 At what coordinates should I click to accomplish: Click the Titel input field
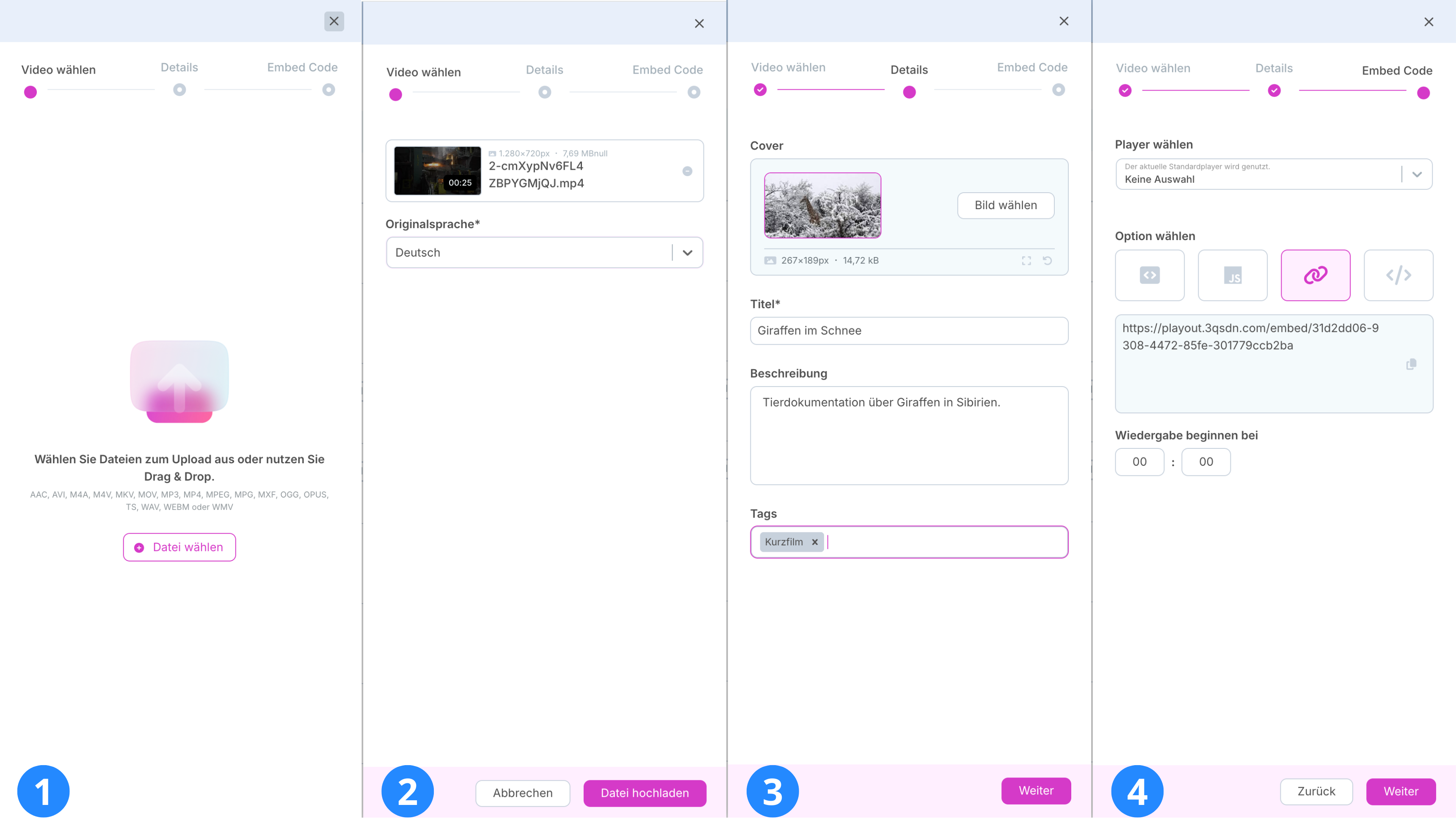tap(909, 331)
